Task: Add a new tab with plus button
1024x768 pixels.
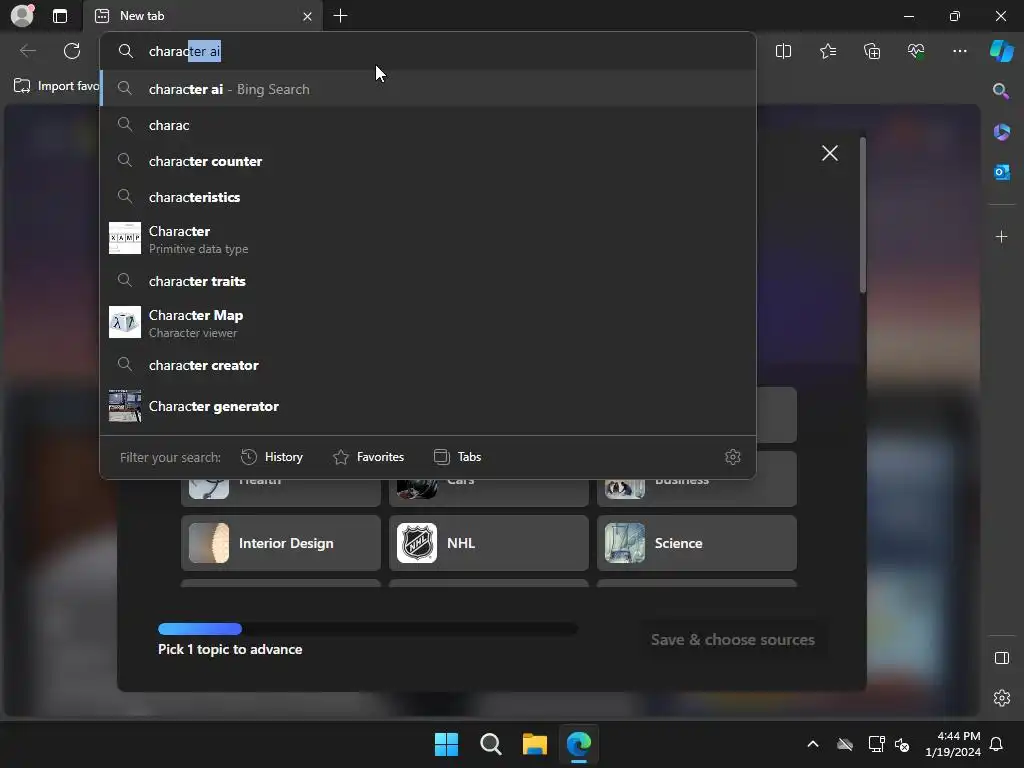Action: (340, 16)
